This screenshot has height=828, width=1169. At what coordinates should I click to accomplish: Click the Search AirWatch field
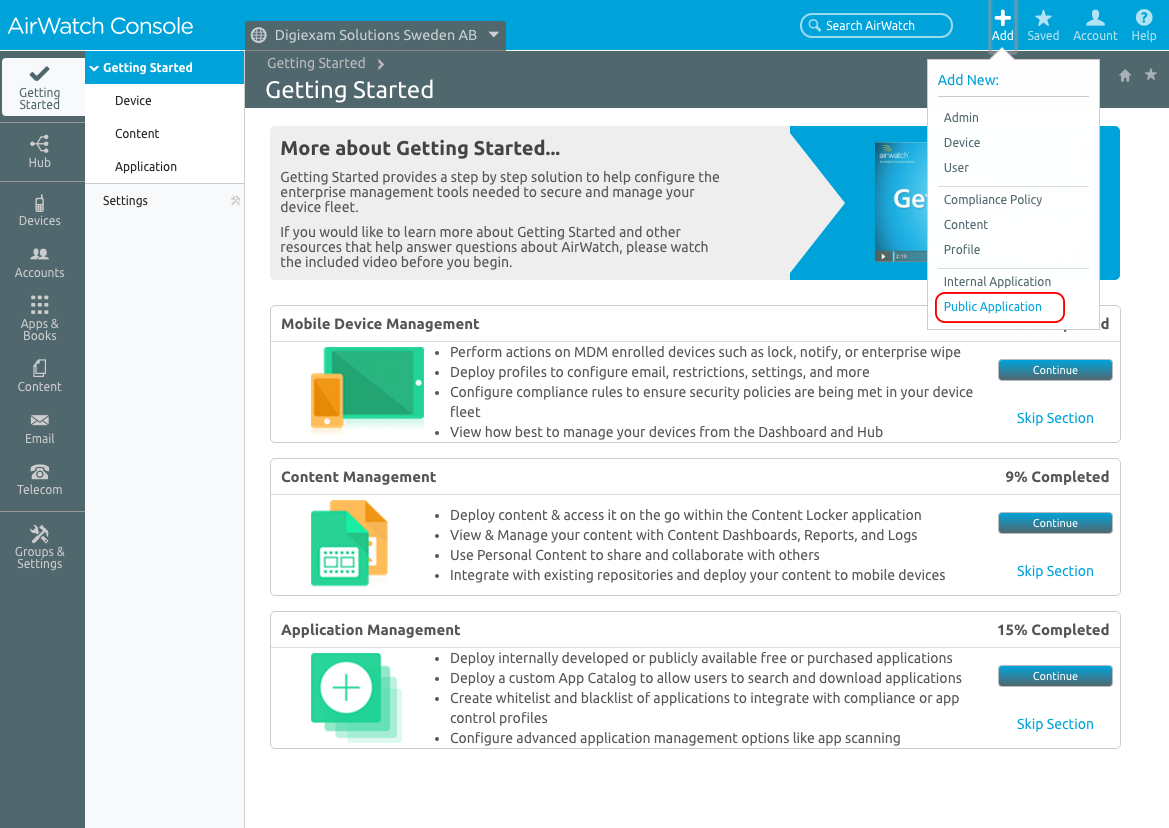[x=876, y=25]
